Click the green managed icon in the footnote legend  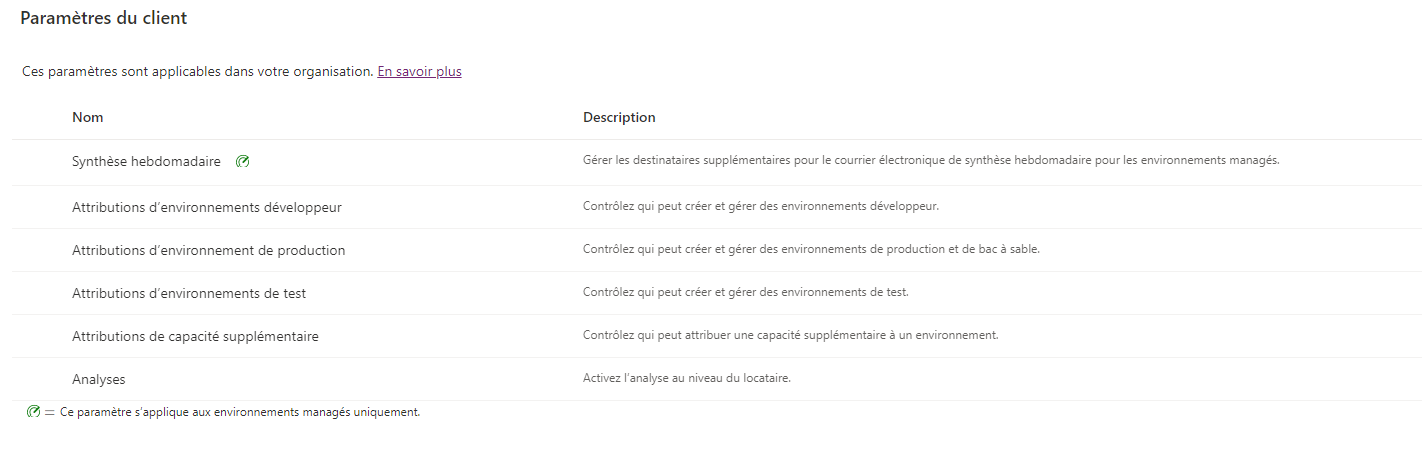tap(33, 412)
